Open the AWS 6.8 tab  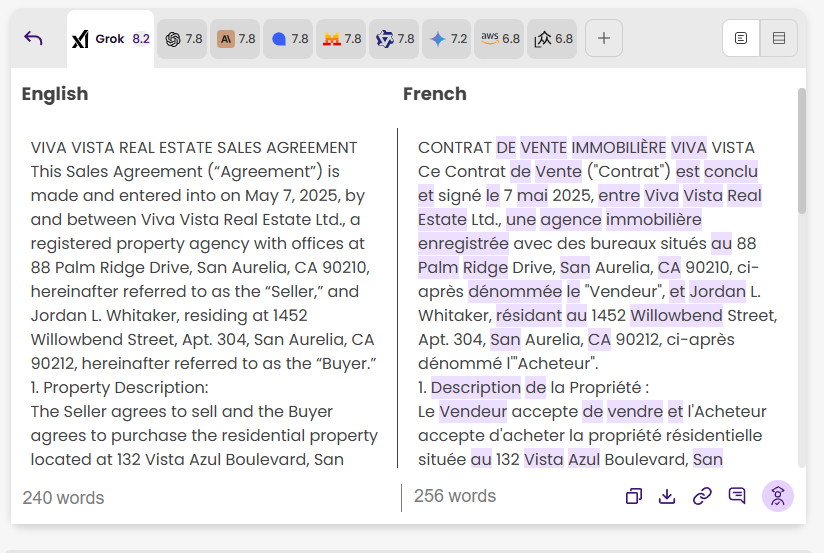point(499,39)
